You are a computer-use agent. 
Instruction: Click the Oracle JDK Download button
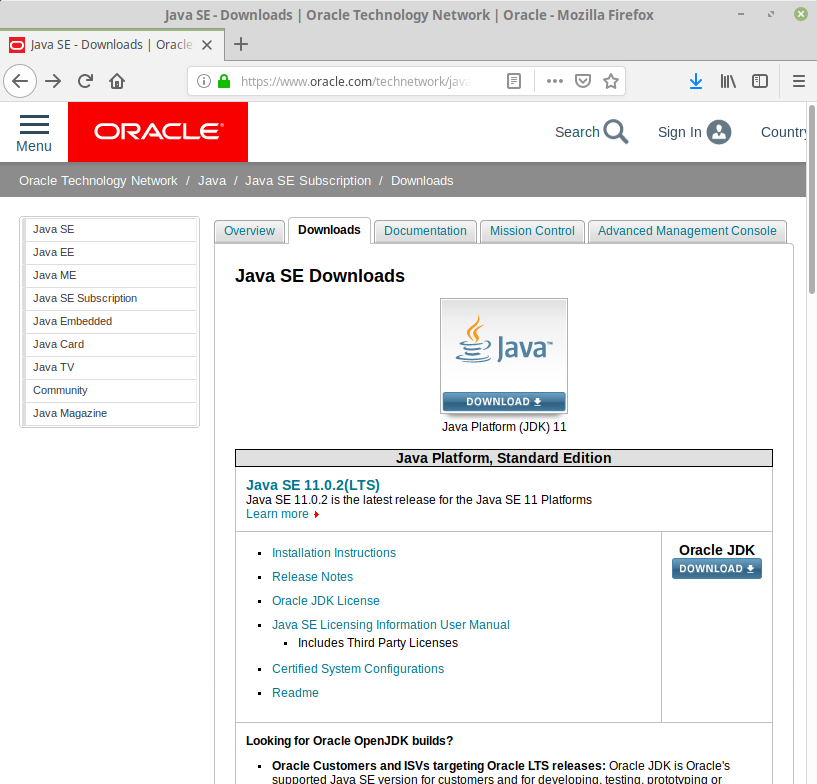(x=717, y=569)
